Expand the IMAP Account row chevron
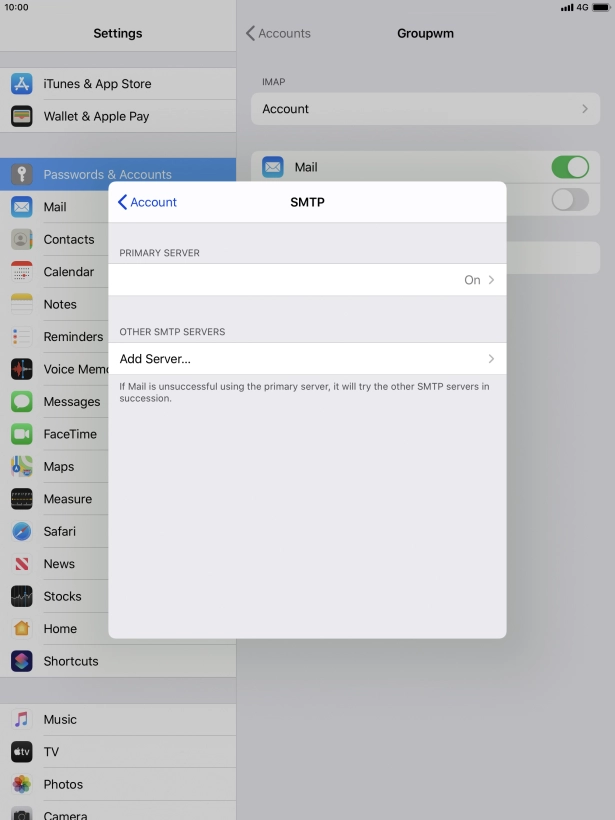Screen dimensions: 615x820 tap(584, 109)
